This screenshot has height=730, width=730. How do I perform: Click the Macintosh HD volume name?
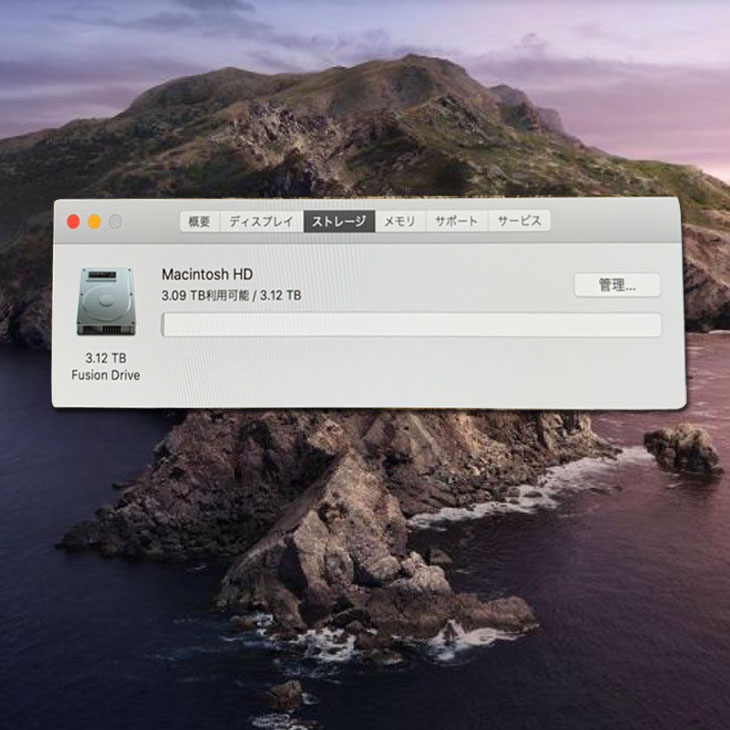click(x=207, y=274)
